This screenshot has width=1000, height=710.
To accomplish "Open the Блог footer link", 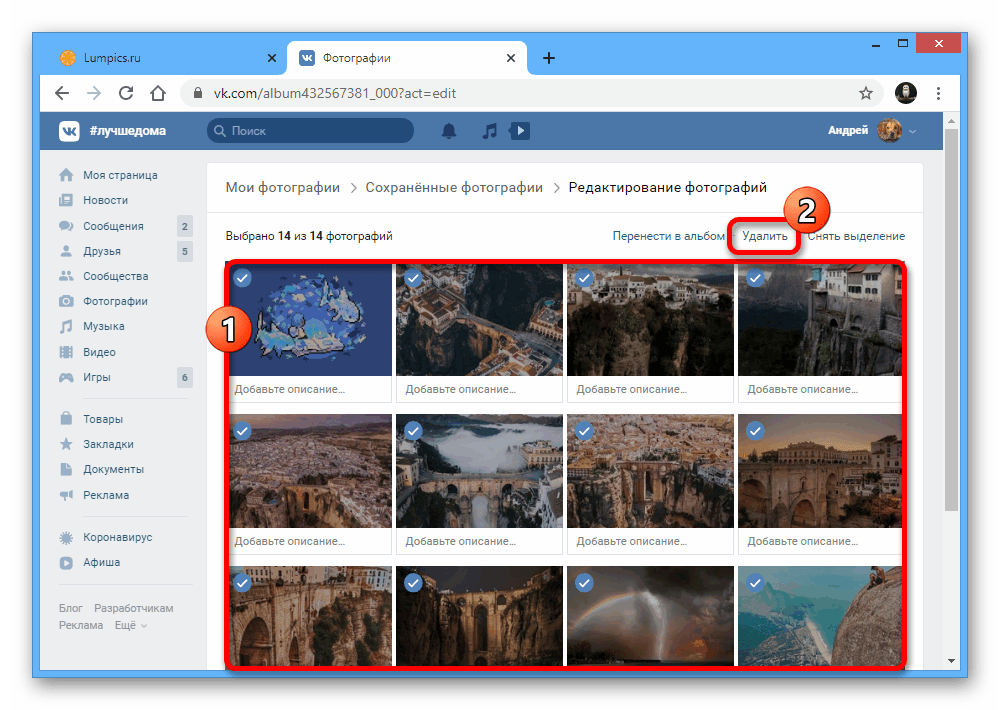I will [71, 608].
